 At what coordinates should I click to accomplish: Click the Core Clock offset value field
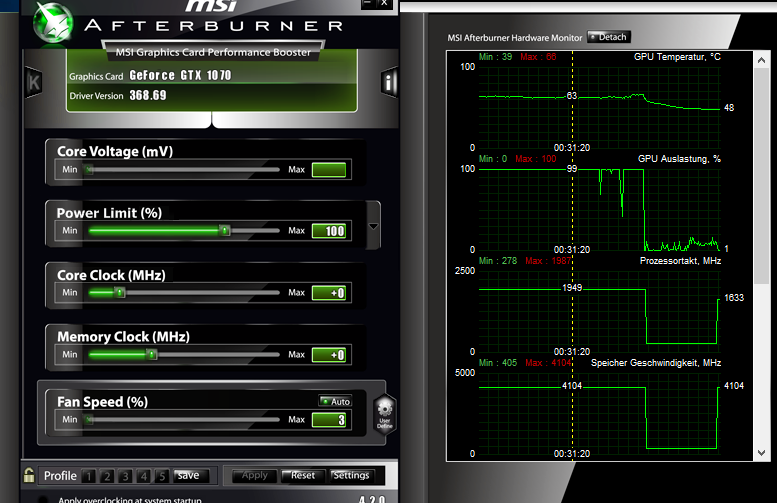329,293
